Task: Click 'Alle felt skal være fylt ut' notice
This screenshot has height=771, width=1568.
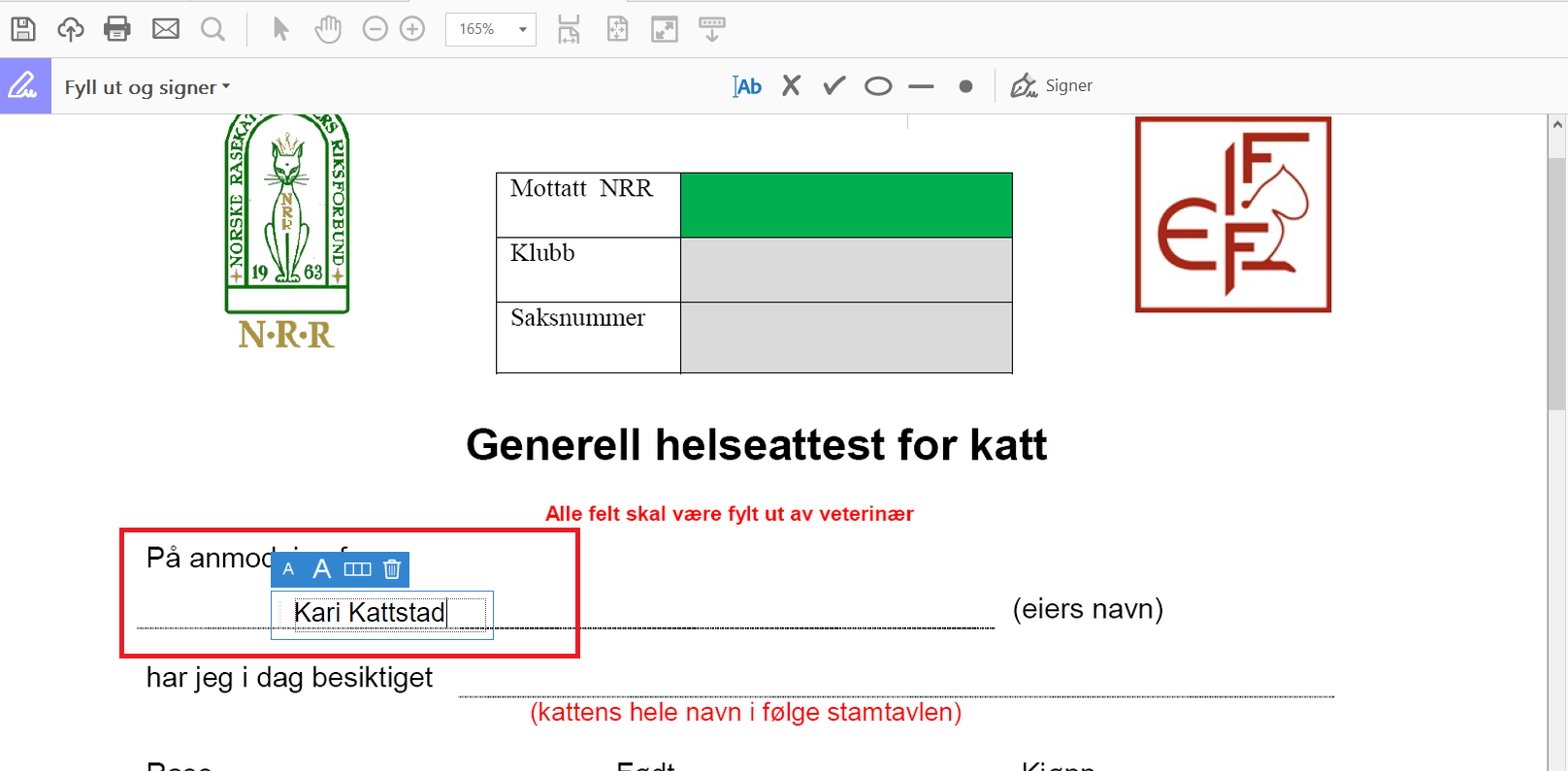Action: coord(730,514)
